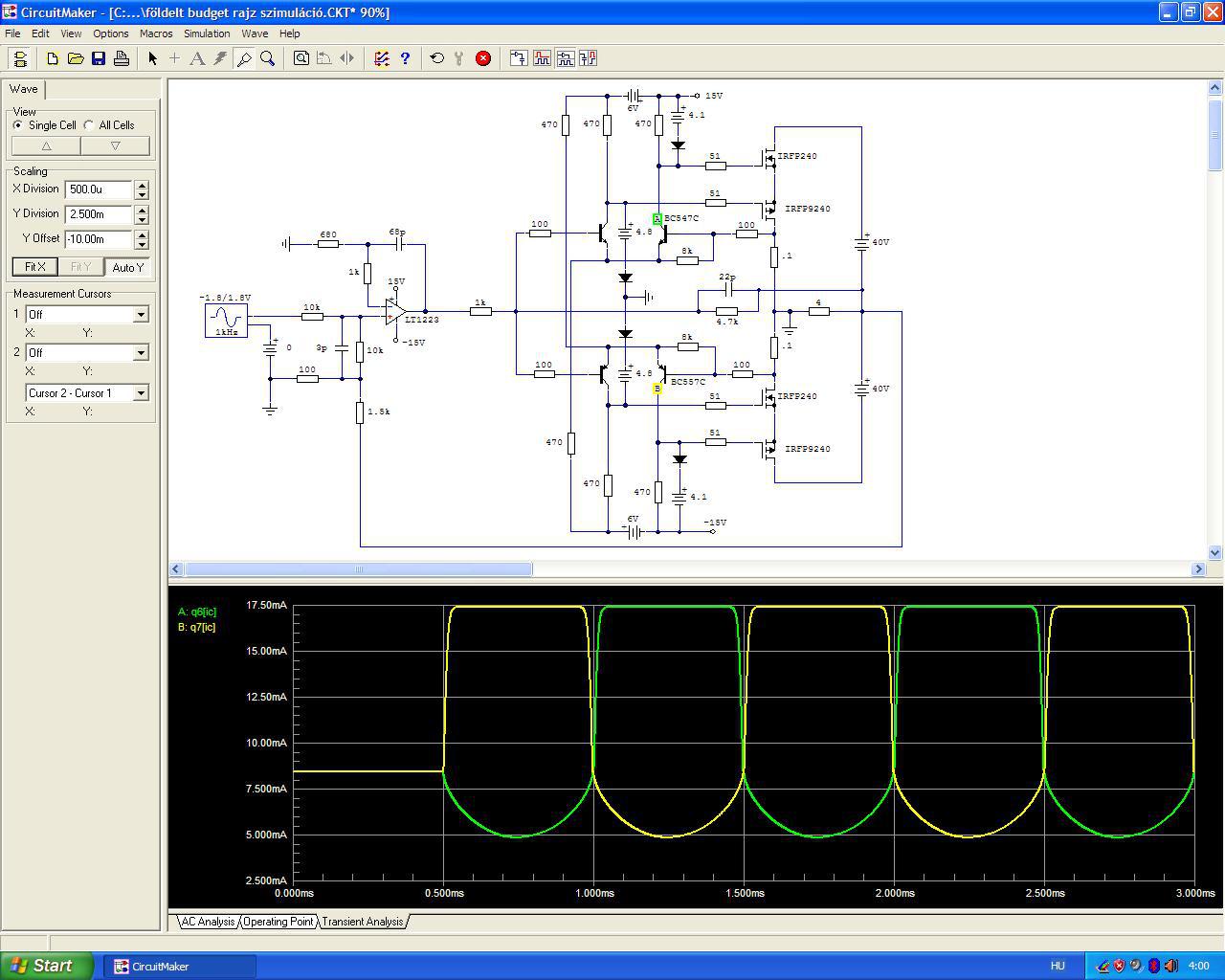This screenshot has width=1225, height=980.
Task: Select the Zoom magnifier tool
Action: 268,58
